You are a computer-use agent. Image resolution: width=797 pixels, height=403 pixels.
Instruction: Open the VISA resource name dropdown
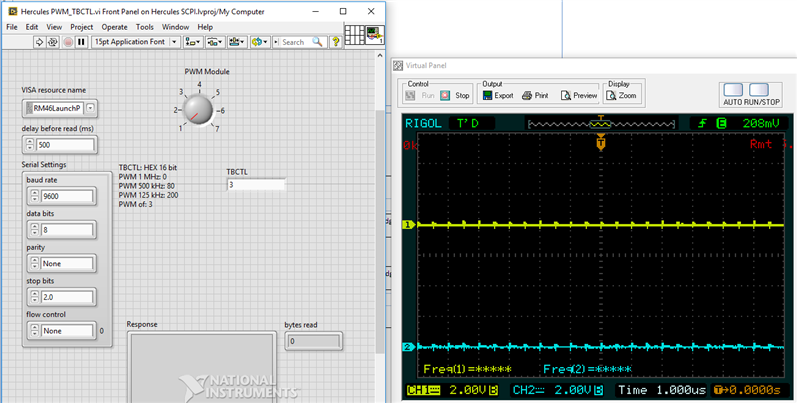tap(90, 108)
